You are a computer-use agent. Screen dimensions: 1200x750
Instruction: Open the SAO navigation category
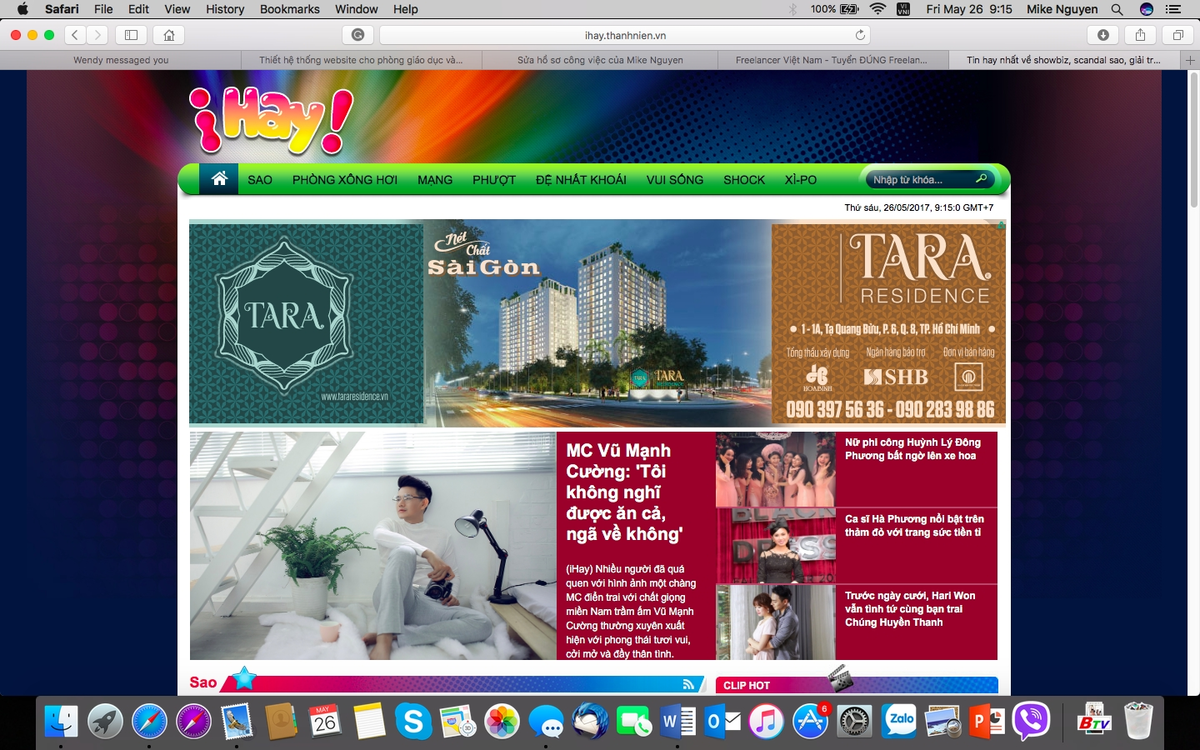click(260, 180)
